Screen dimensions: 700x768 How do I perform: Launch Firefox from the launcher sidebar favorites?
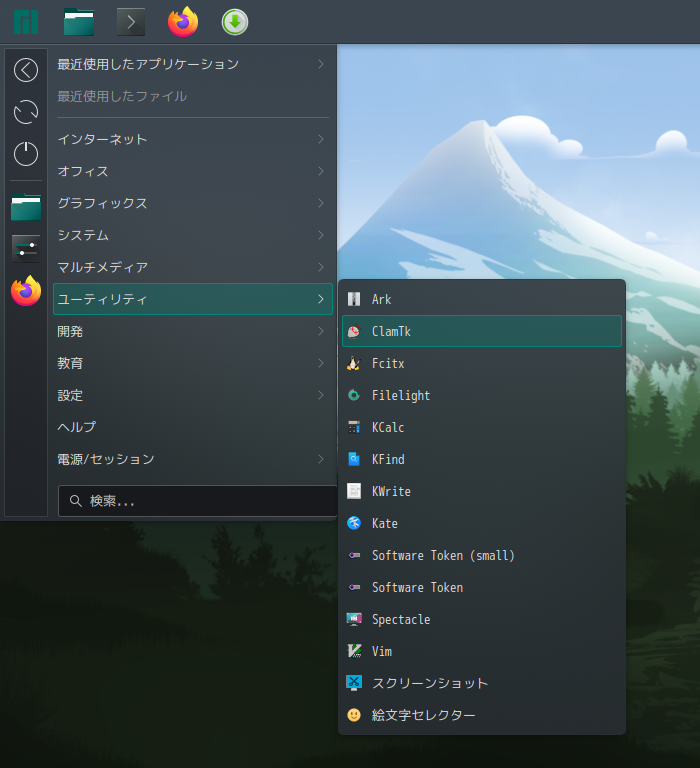click(26, 291)
